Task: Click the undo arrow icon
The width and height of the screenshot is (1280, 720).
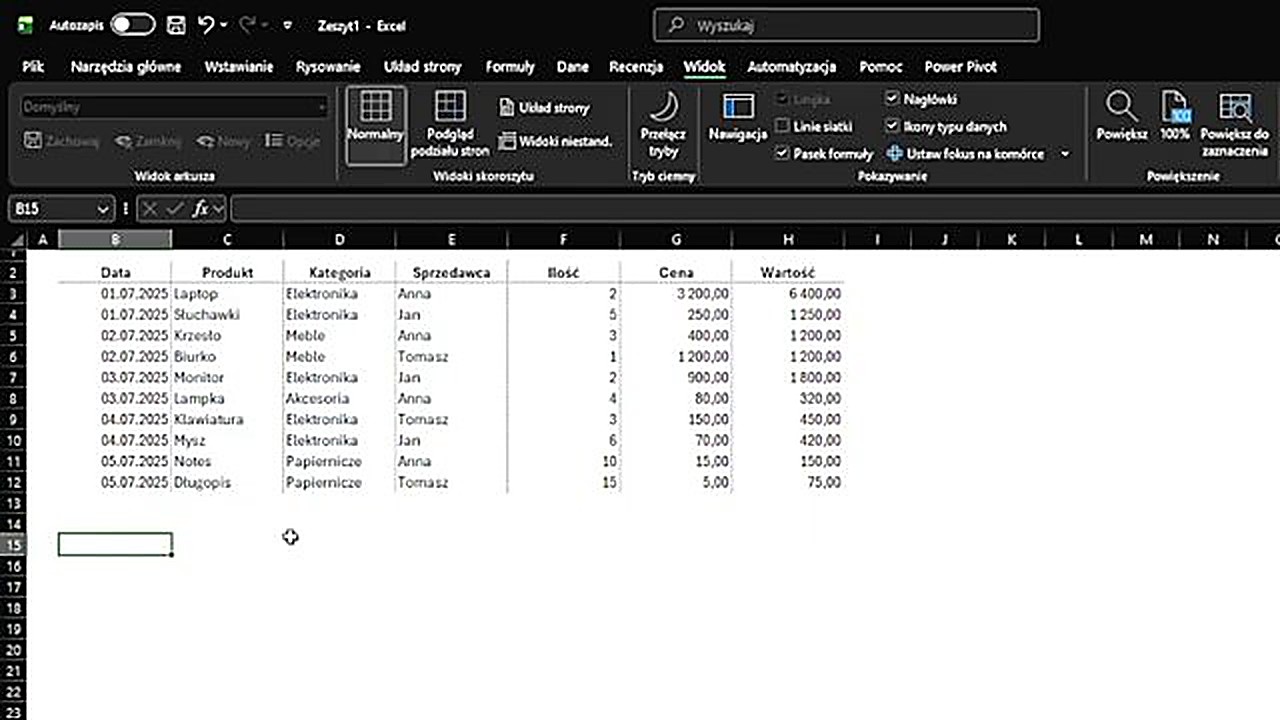Action: pyautogui.click(x=206, y=26)
